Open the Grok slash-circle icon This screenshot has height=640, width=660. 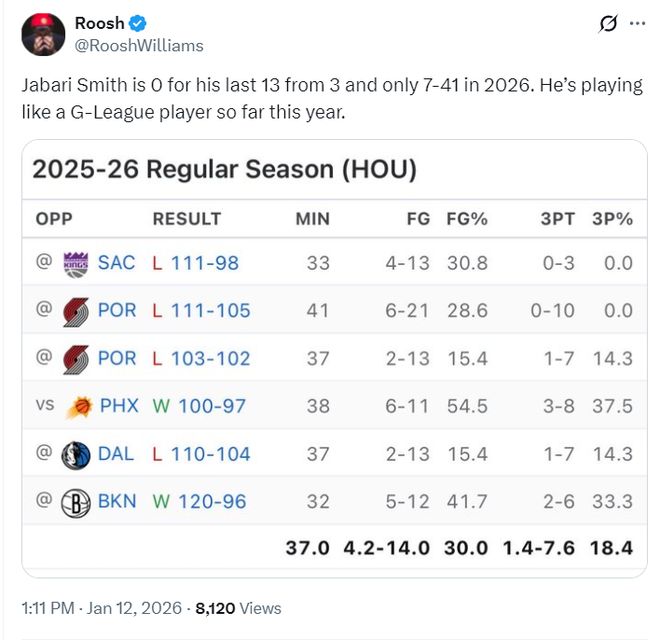click(x=606, y=24)
